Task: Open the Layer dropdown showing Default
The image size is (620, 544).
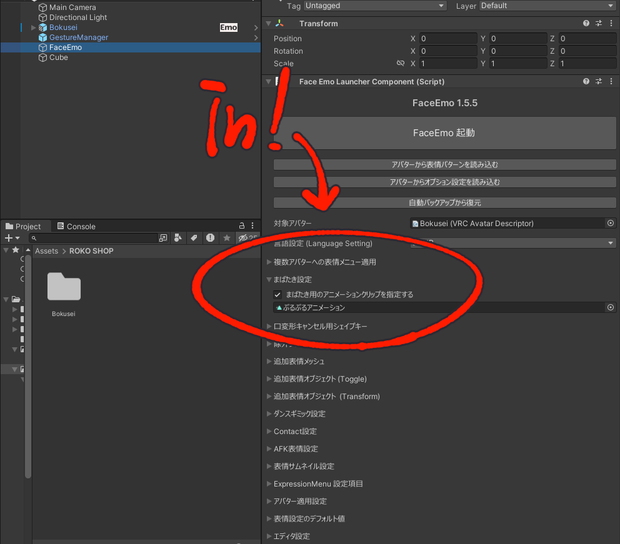Action: [547, 6]
